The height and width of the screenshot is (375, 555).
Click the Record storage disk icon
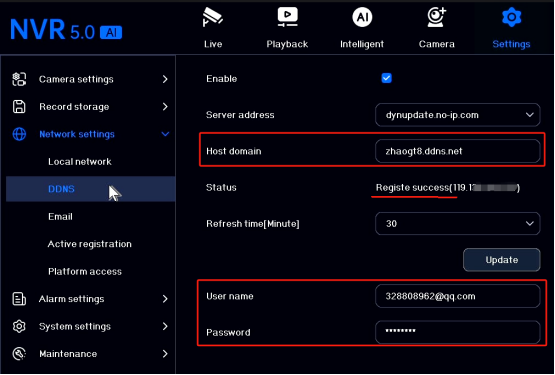(x=19, y=107)
